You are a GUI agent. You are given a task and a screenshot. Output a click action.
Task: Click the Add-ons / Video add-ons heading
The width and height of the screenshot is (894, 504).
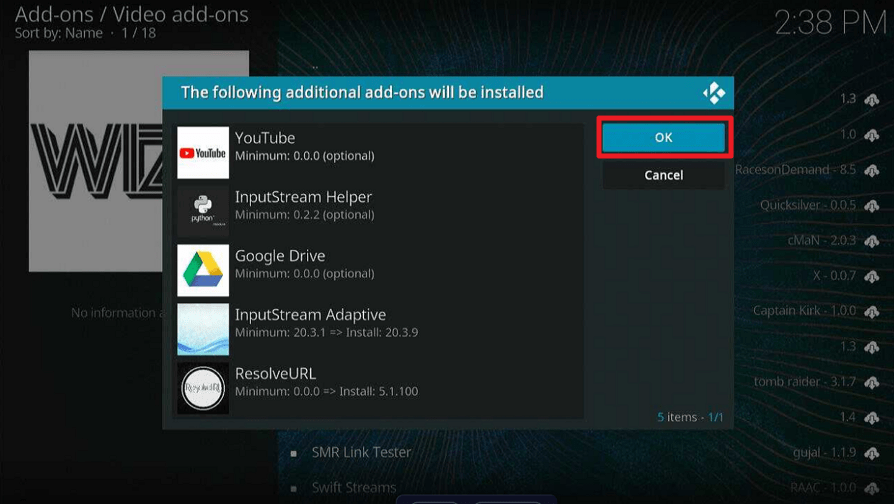coord(132,14)
